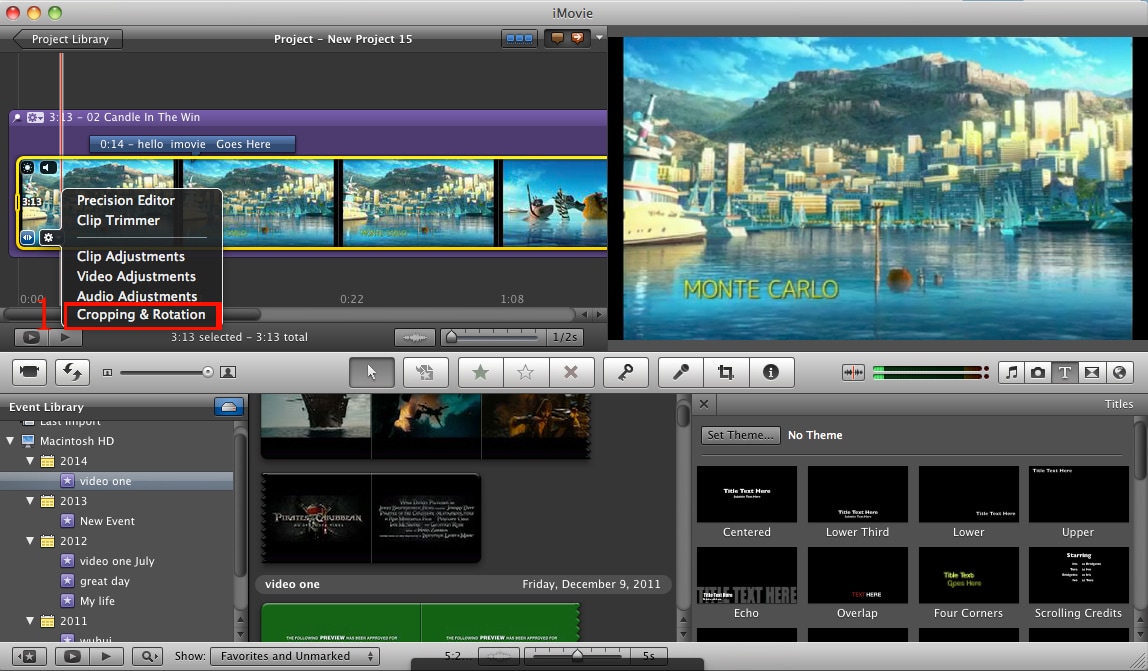Mark selection as favorite with filled star

[480, 372]
